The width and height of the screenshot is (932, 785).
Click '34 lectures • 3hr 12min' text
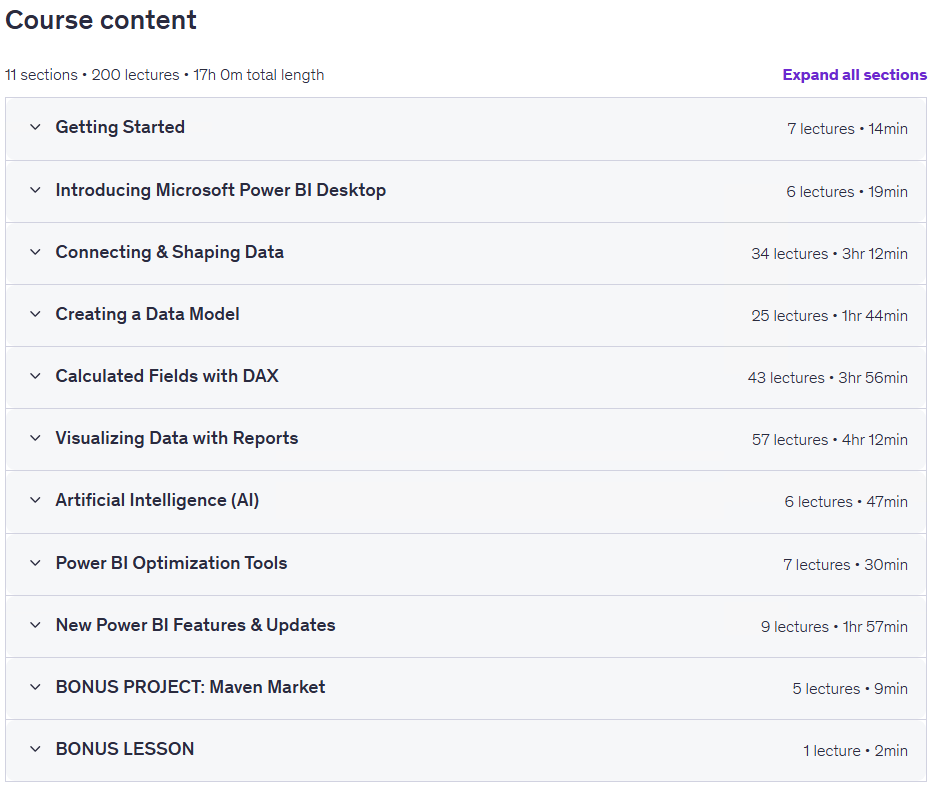pos(829,254)
